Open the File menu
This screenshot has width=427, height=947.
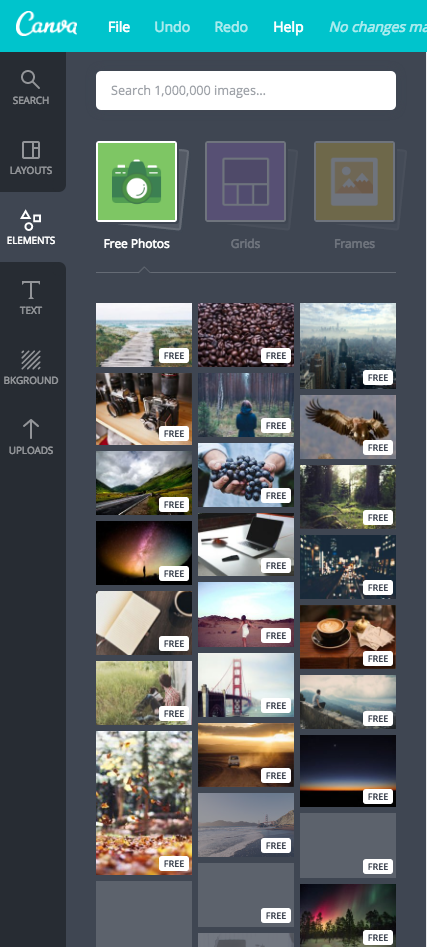[119, 27]
